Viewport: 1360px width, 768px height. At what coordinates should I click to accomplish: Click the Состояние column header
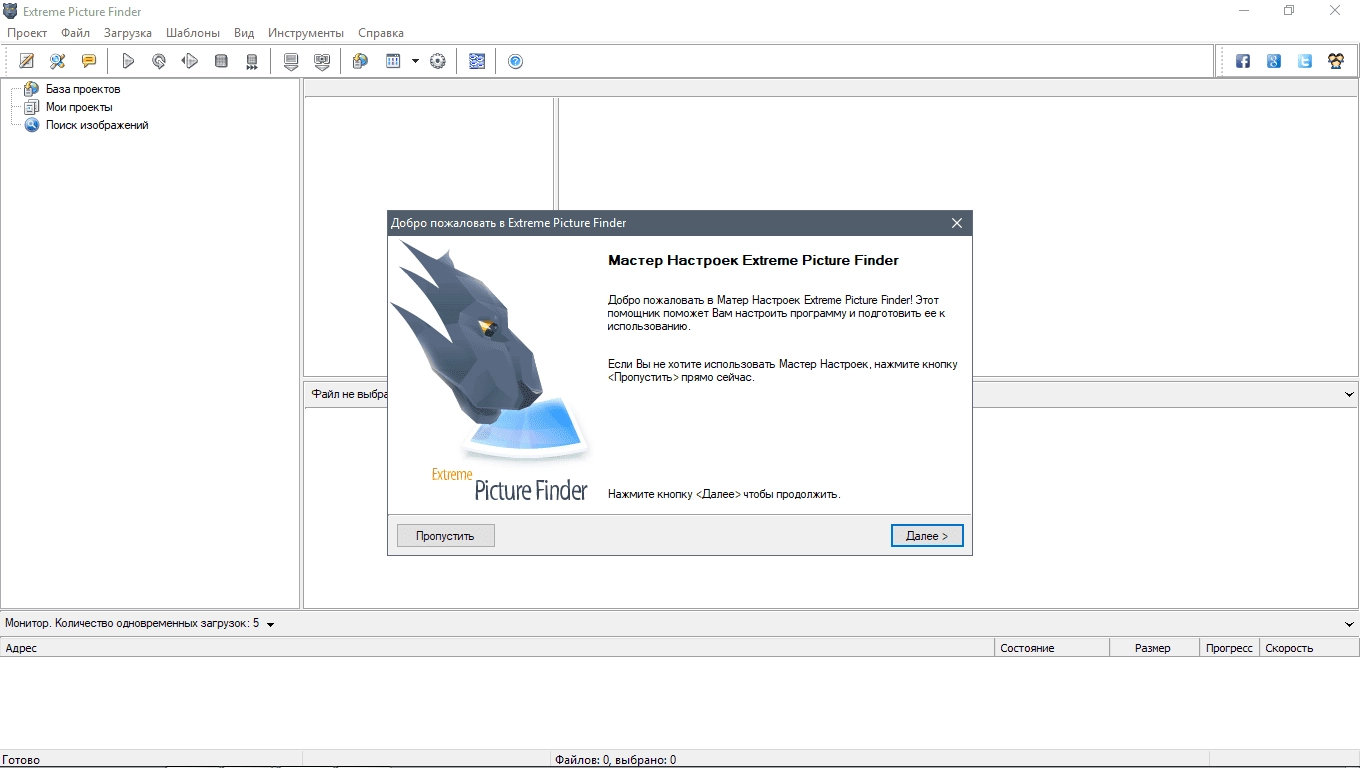click(1052, 648)
